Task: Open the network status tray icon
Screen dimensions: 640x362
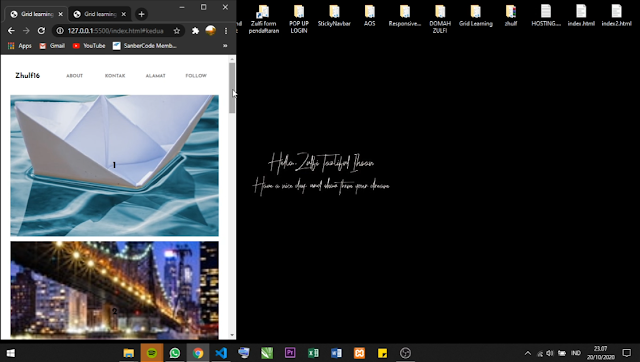Action: click(x=540, y=353)
